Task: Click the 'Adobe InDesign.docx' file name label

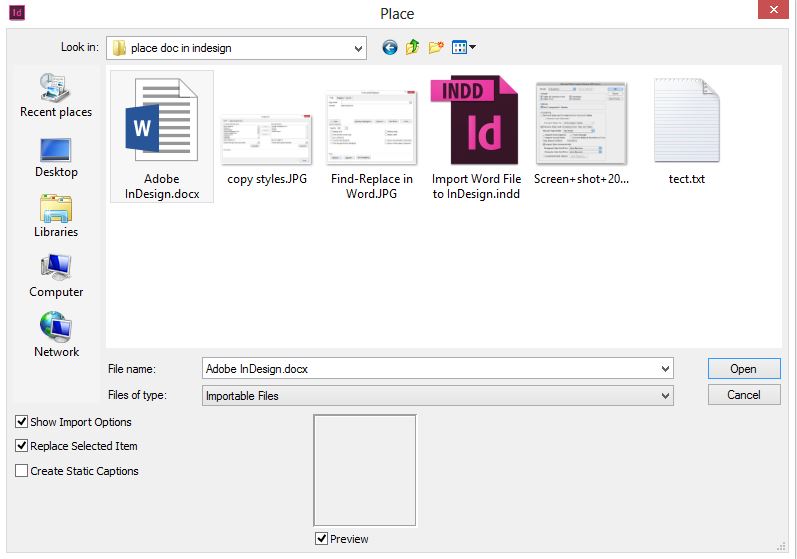Action: click(x=162, y=186)
